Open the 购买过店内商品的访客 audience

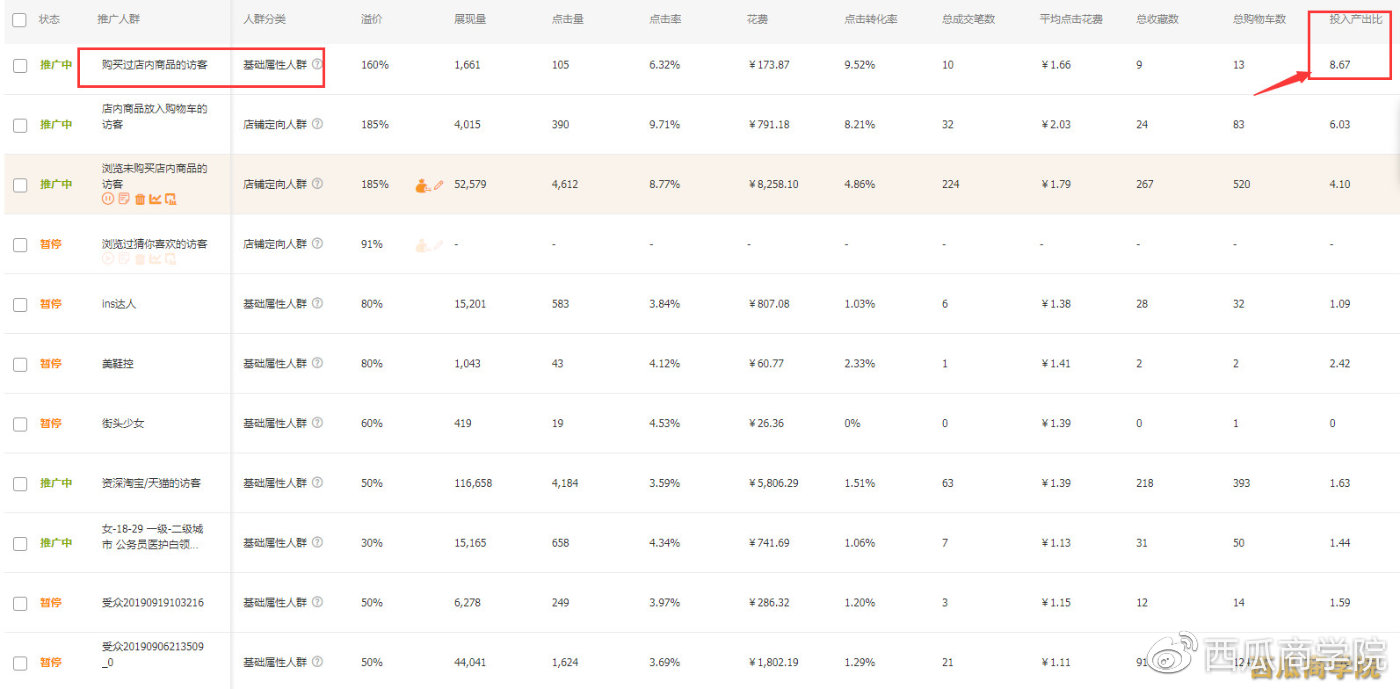[x=156, y=65]
